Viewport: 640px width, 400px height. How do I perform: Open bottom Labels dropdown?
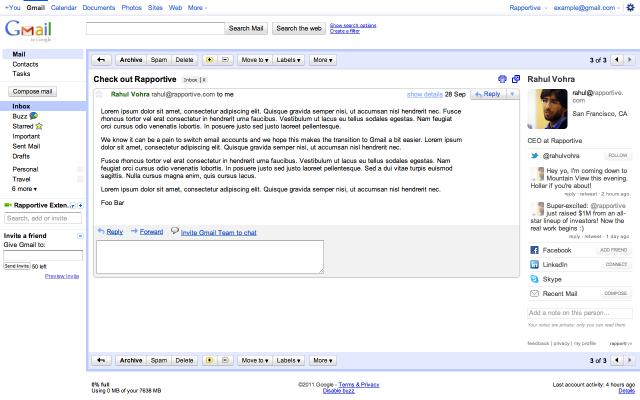coord(289,360)
